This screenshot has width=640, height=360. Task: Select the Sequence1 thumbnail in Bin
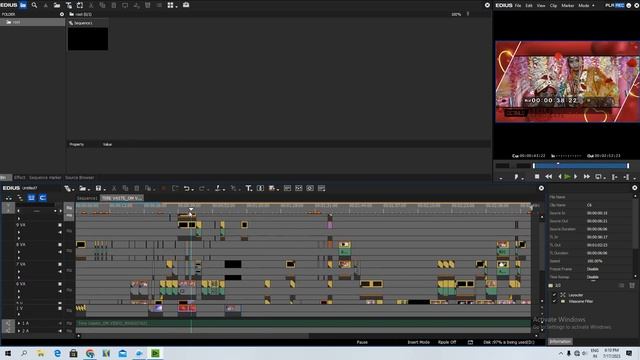(88, 39)
